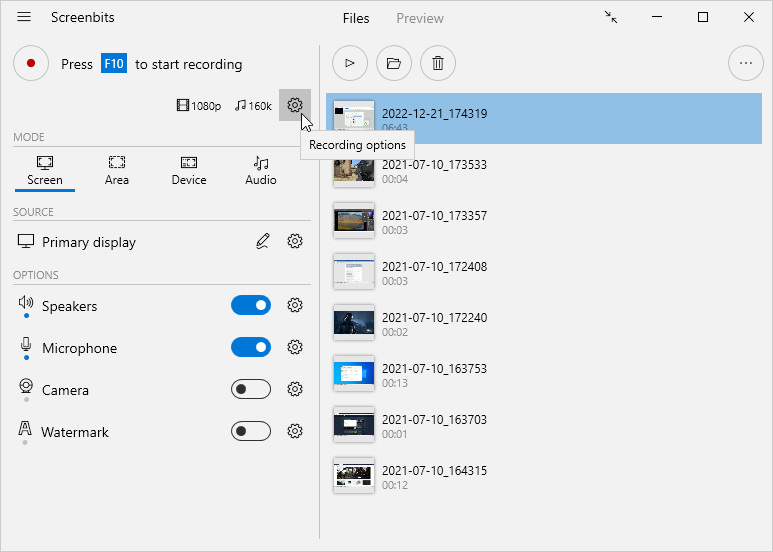Click the 160k audio bitrate indicator

pos(253,105)
